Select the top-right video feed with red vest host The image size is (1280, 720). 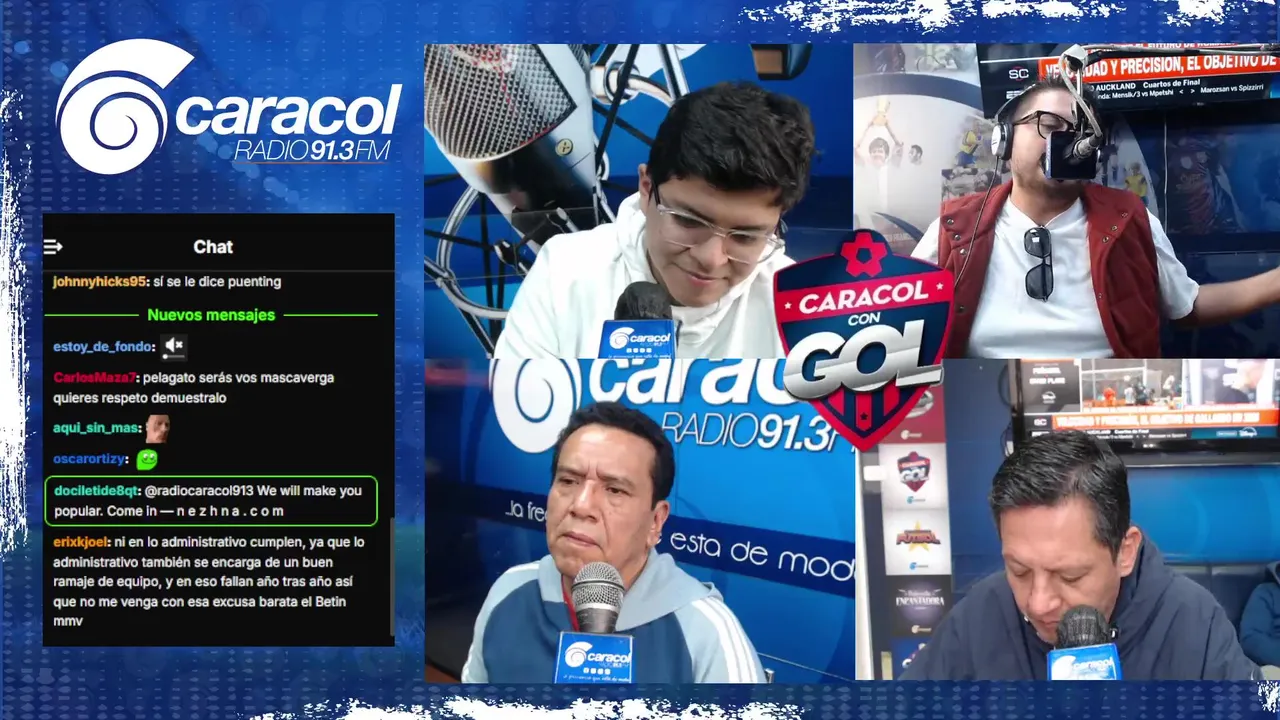click(x=1067, y=201)
